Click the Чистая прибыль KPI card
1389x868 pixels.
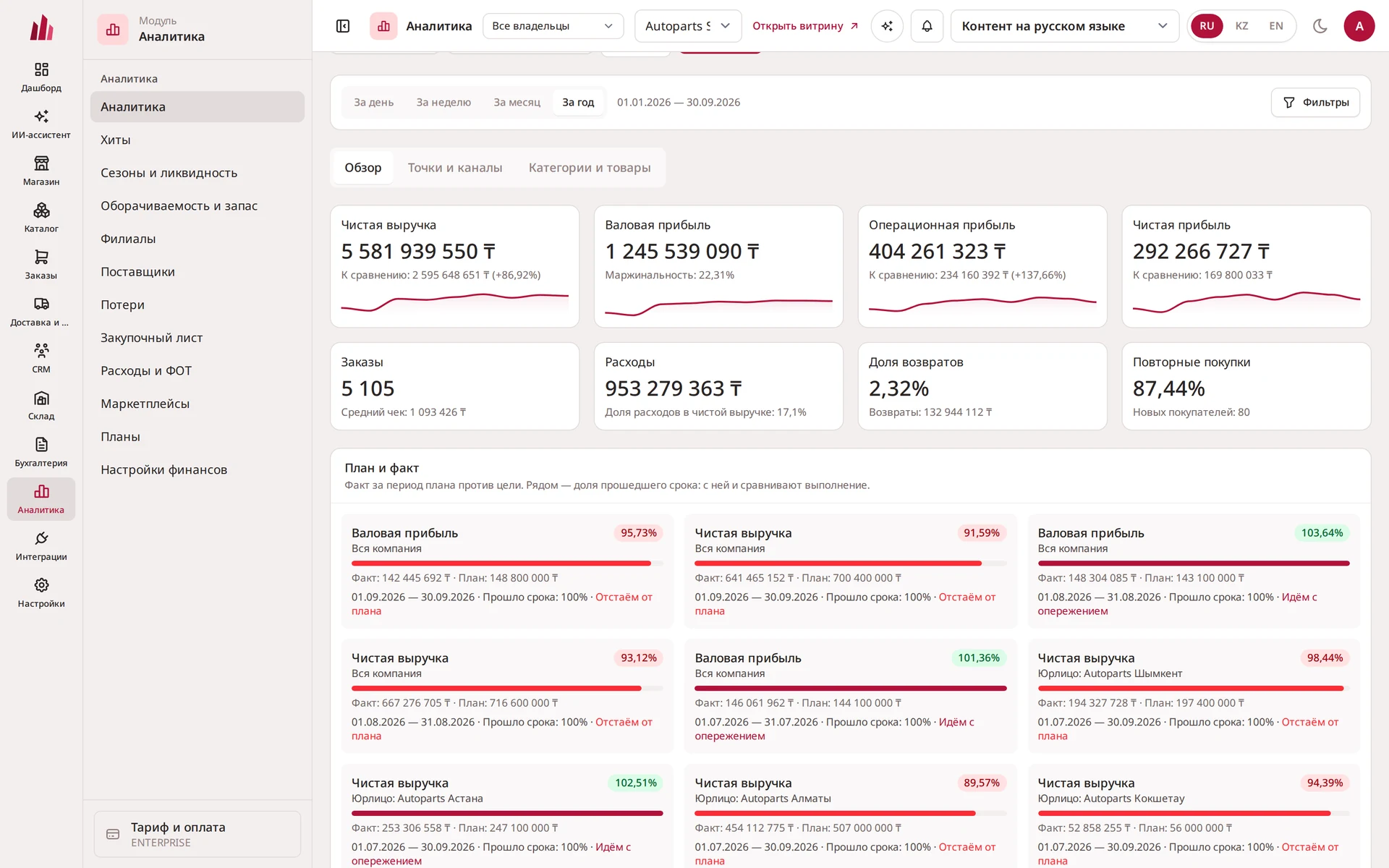[1246, 266]
